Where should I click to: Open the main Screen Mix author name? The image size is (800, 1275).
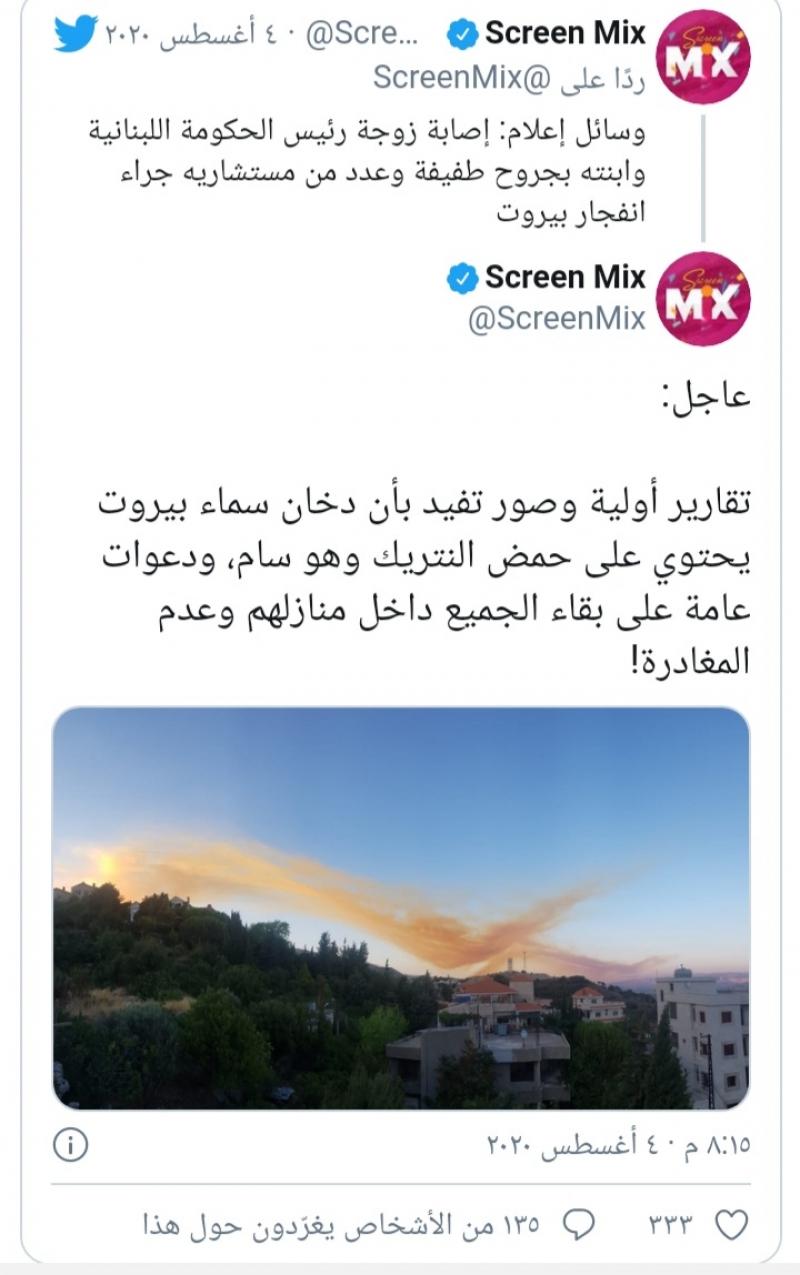point(566,277)
